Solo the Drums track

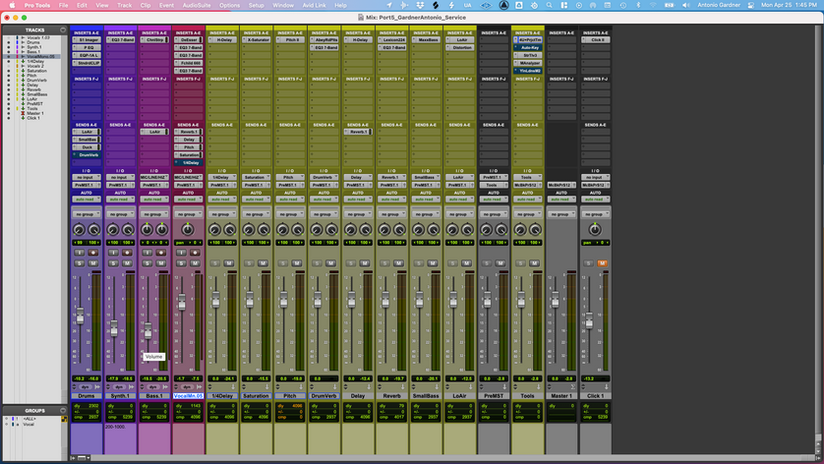(79, 263)
